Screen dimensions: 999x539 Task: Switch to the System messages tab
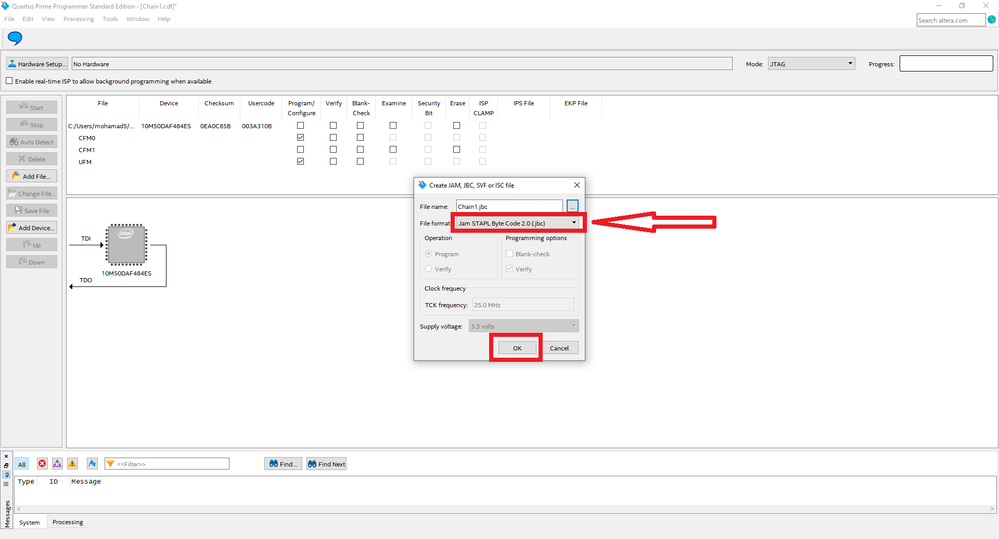coord(29,522)
